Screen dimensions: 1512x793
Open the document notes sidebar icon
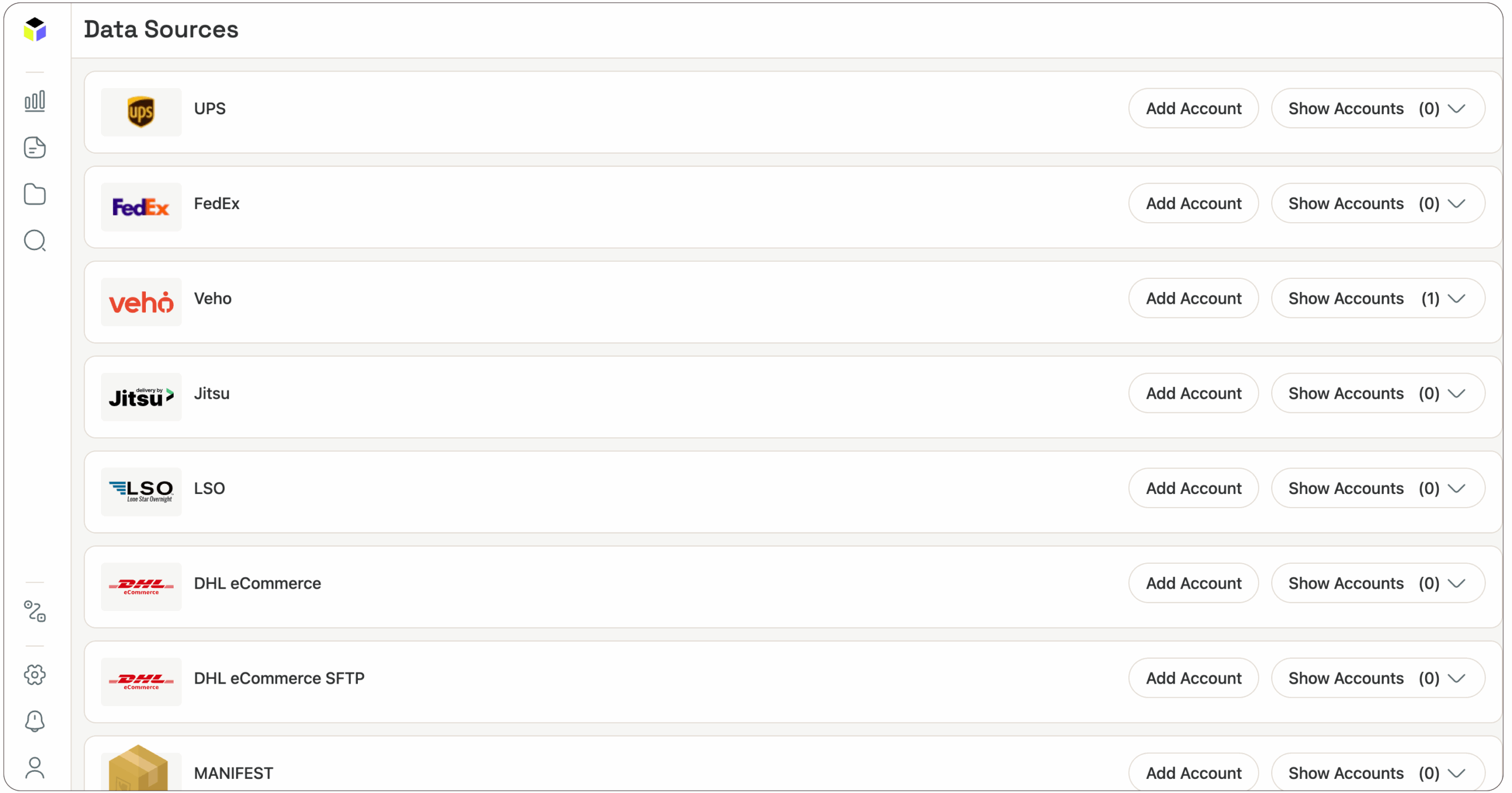(35, 148)
